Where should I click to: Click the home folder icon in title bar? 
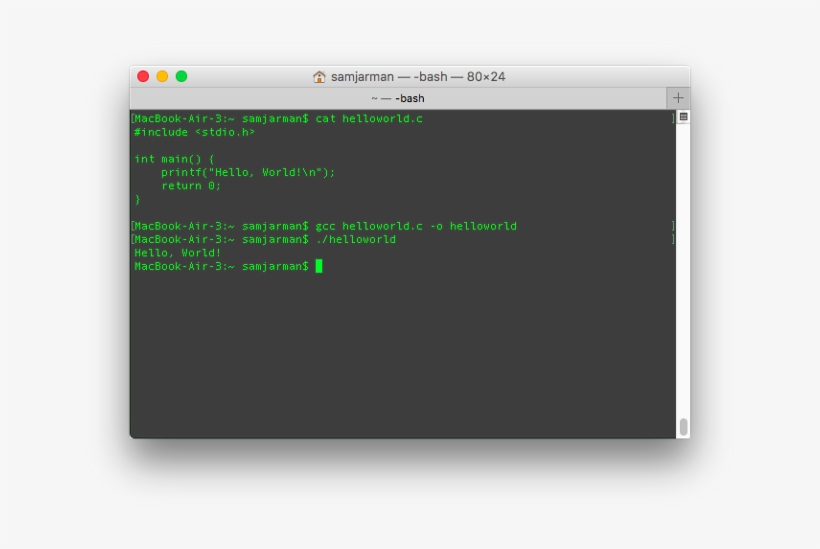pos(319,77)
